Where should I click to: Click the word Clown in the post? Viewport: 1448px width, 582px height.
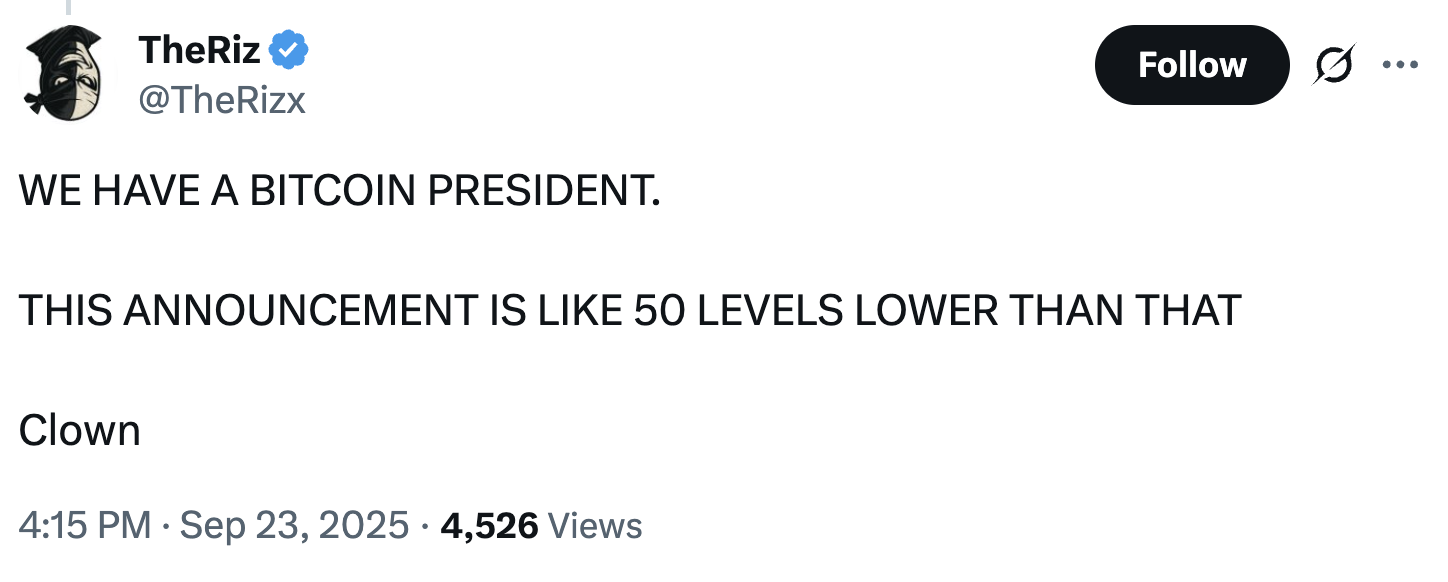(x=80, y=431)
